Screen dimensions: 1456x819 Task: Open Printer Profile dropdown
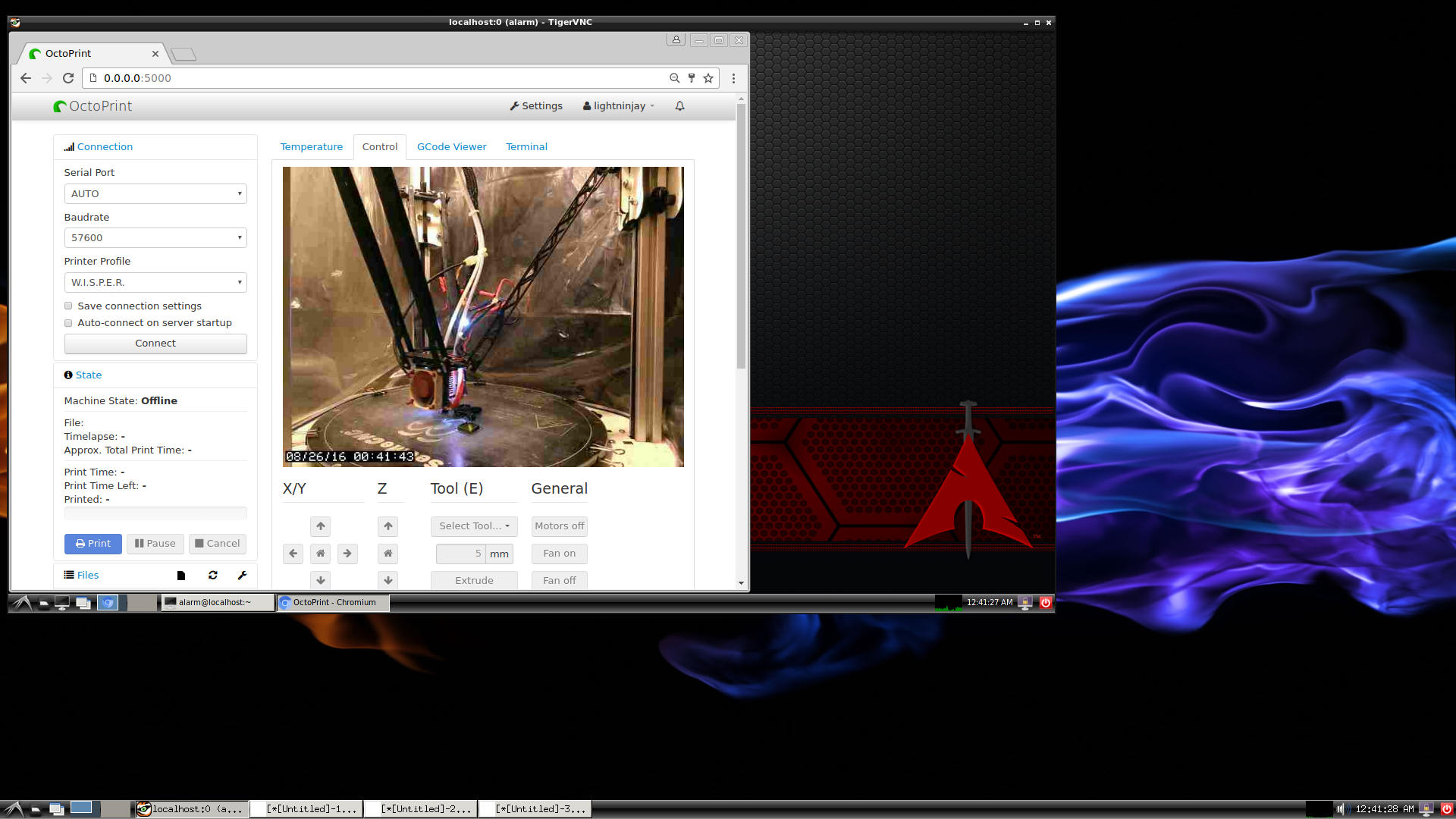point(155,283)
